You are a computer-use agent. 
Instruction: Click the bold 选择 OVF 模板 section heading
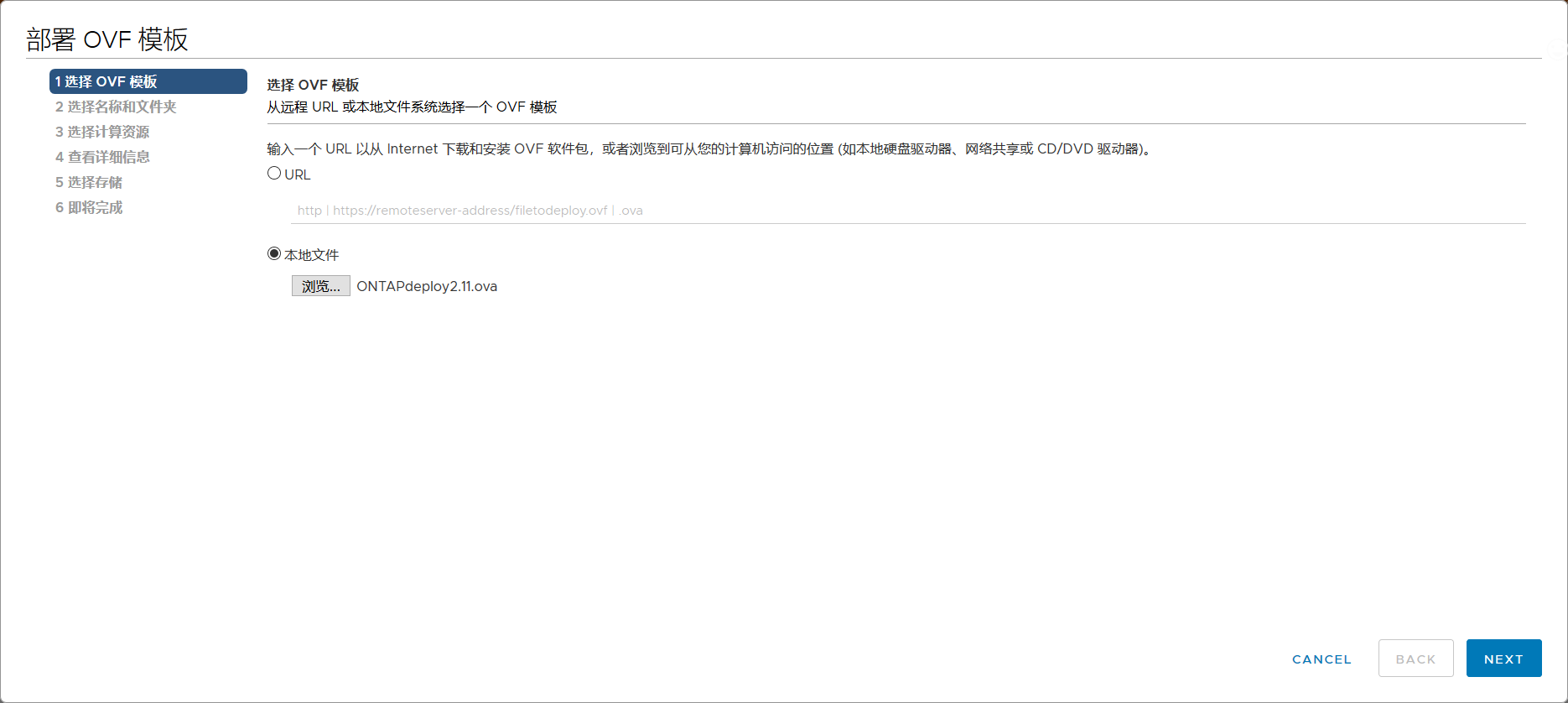[x=313, y=85]
